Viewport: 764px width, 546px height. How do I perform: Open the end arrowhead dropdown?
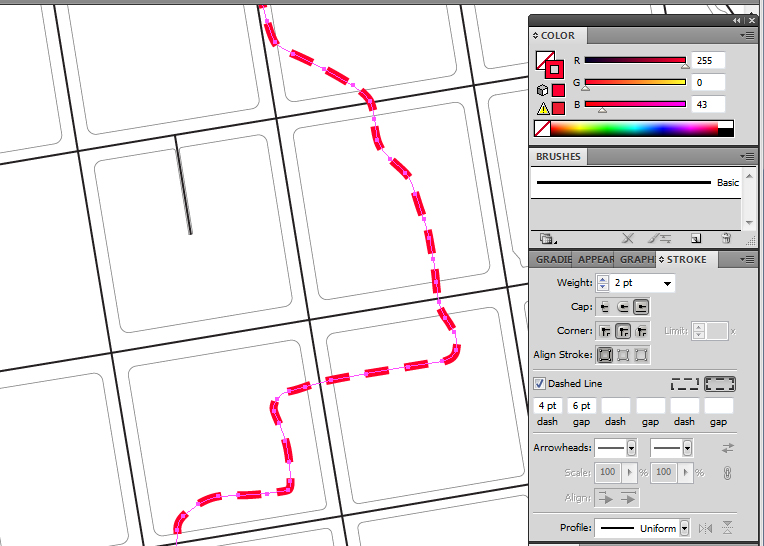687,448
